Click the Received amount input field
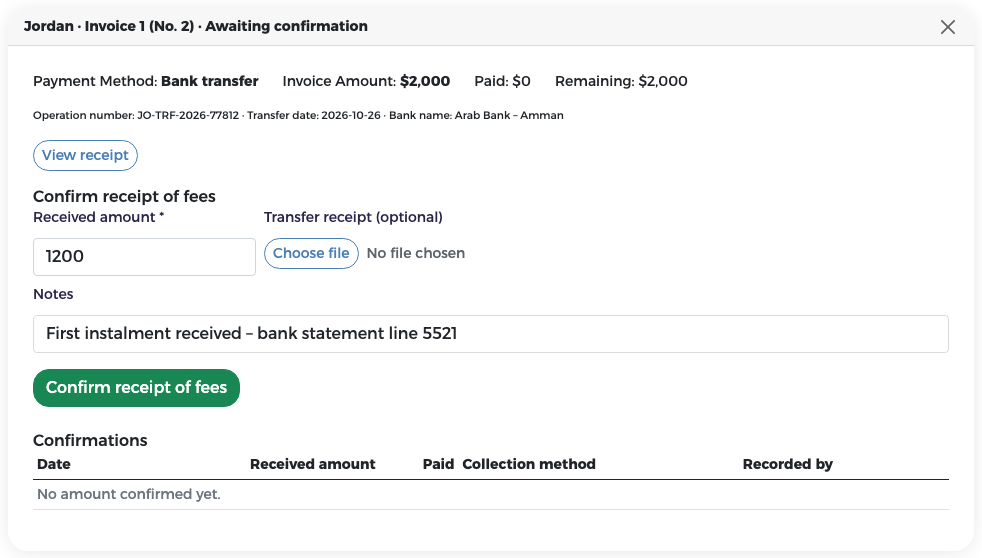 coord(144,257)
